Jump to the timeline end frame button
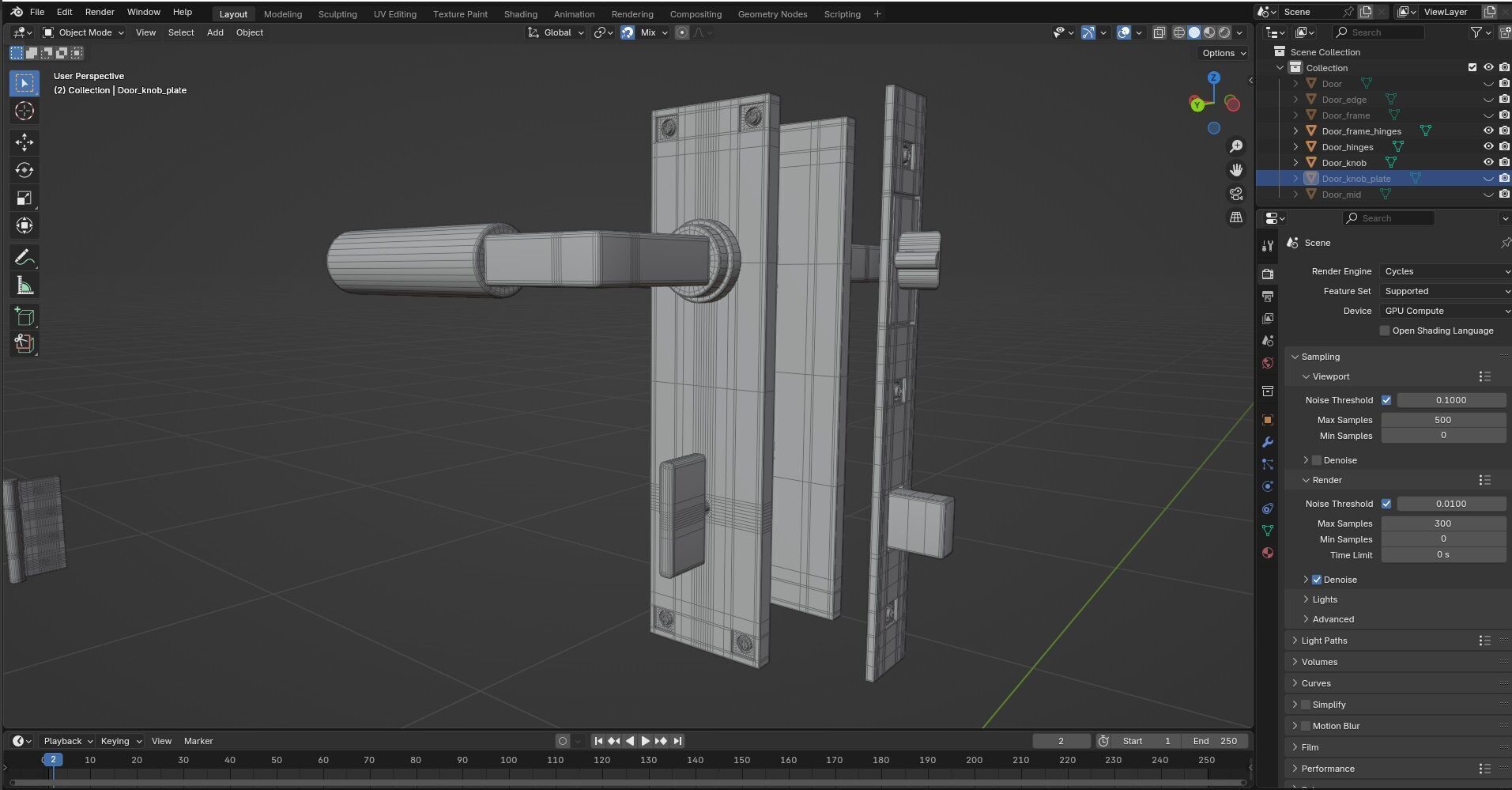The image size is (1512, 790). pos(677,741)
